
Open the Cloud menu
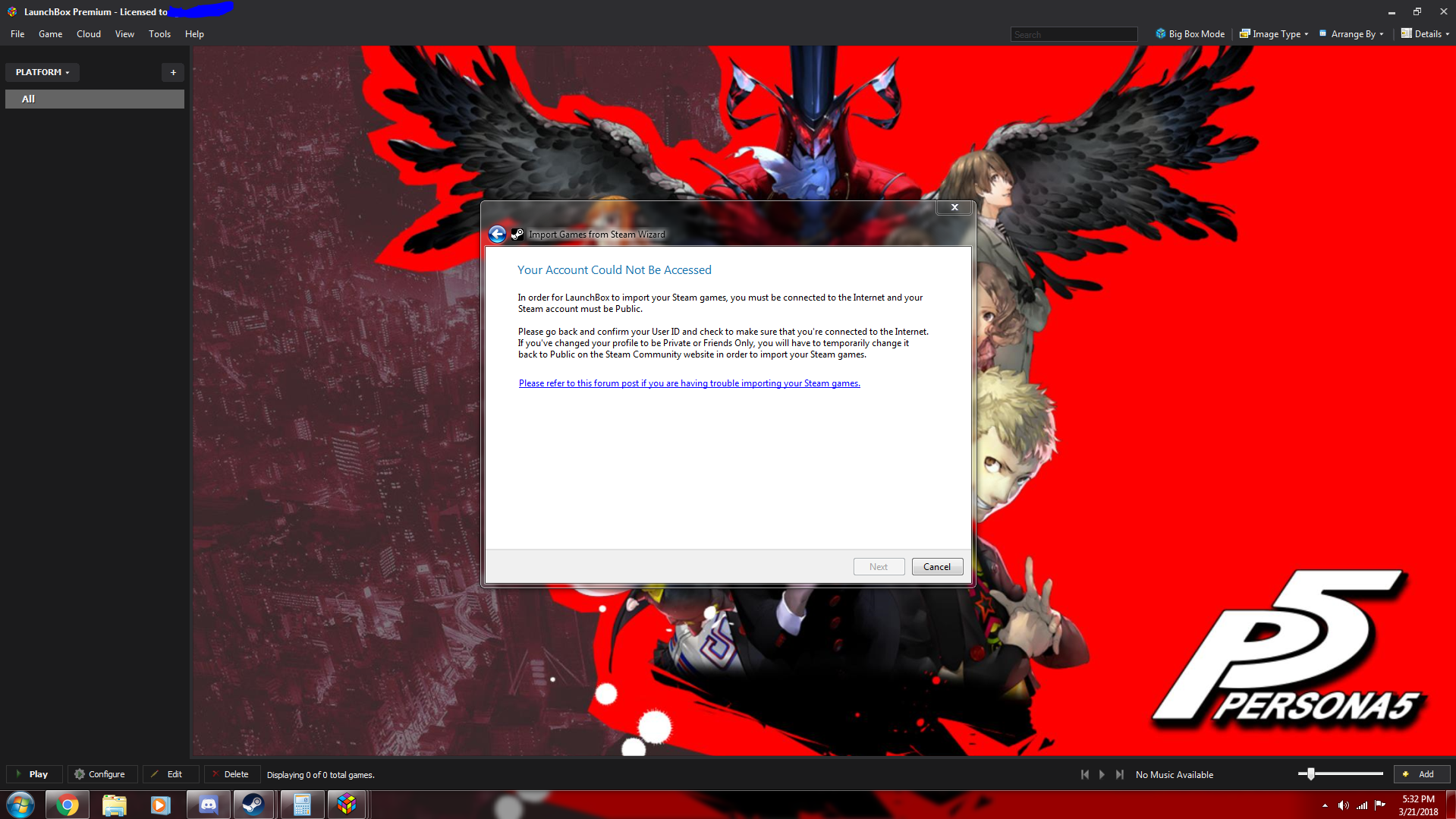coord(89,34)
